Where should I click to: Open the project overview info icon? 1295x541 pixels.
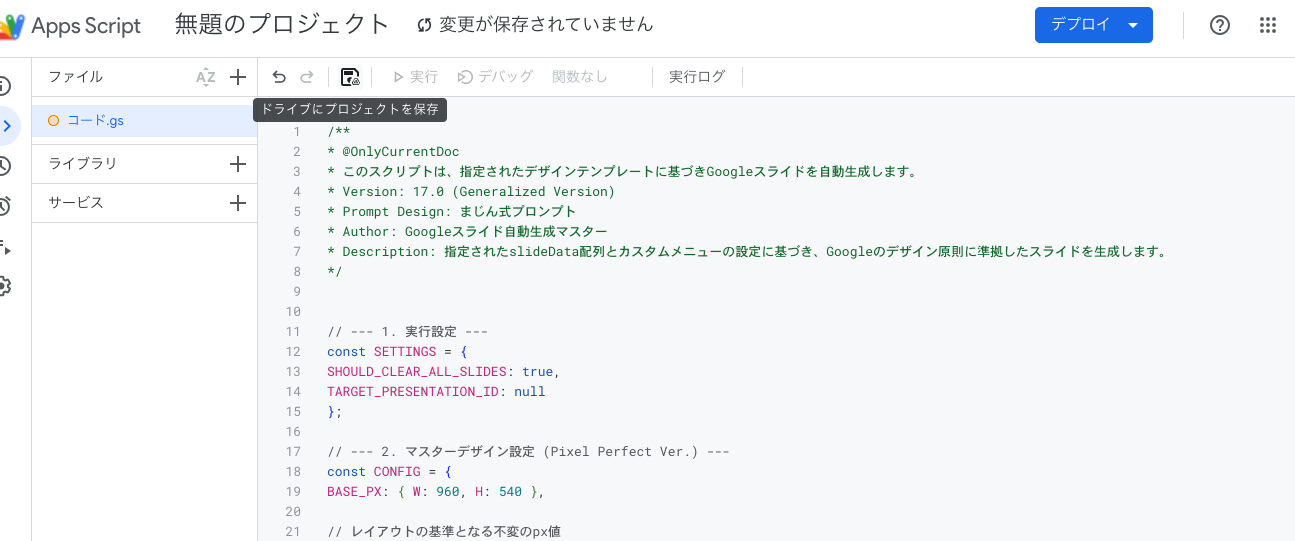click(x=5, y=86)
